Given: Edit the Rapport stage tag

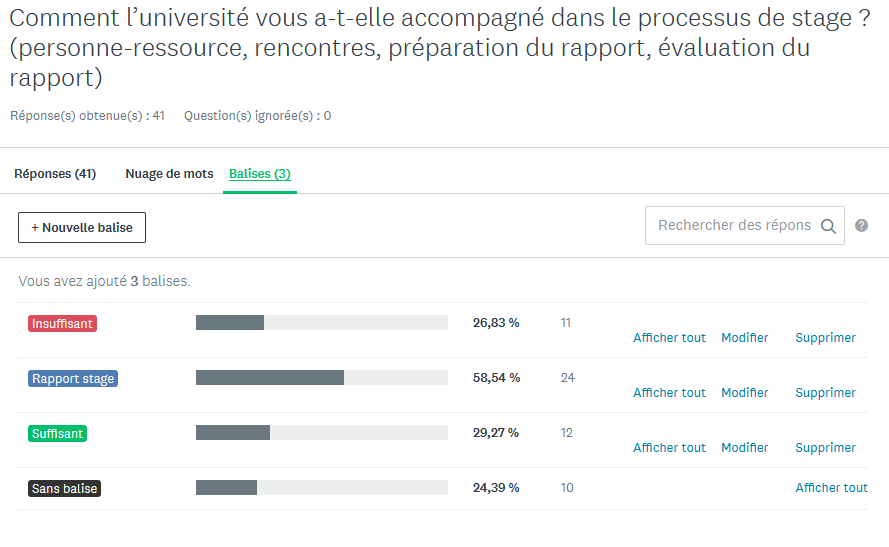Looking at the screenshot, I should coord(744,393).
